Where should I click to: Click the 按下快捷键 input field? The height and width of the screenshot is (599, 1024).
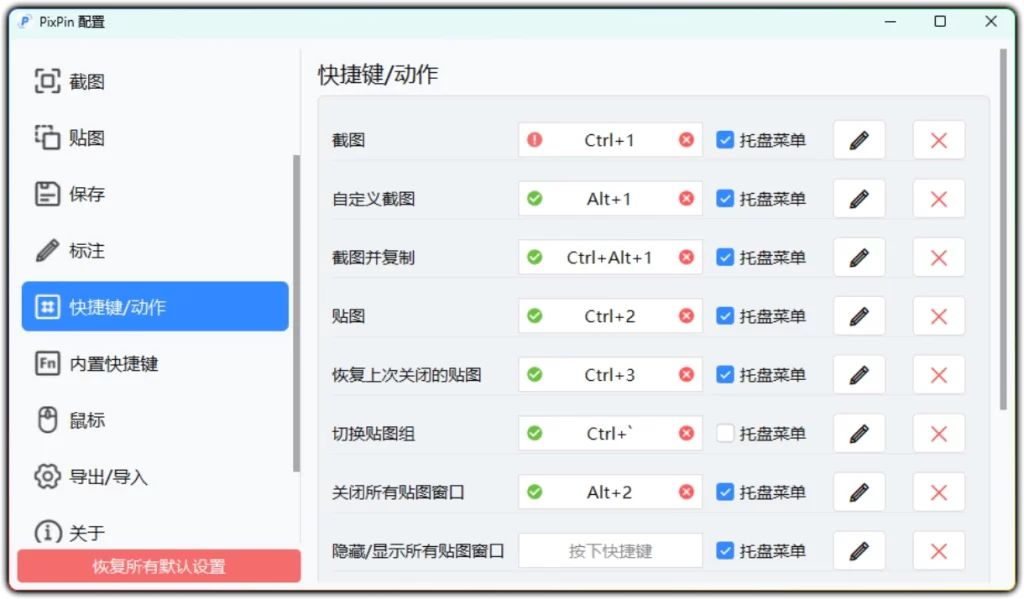[610, 550]
